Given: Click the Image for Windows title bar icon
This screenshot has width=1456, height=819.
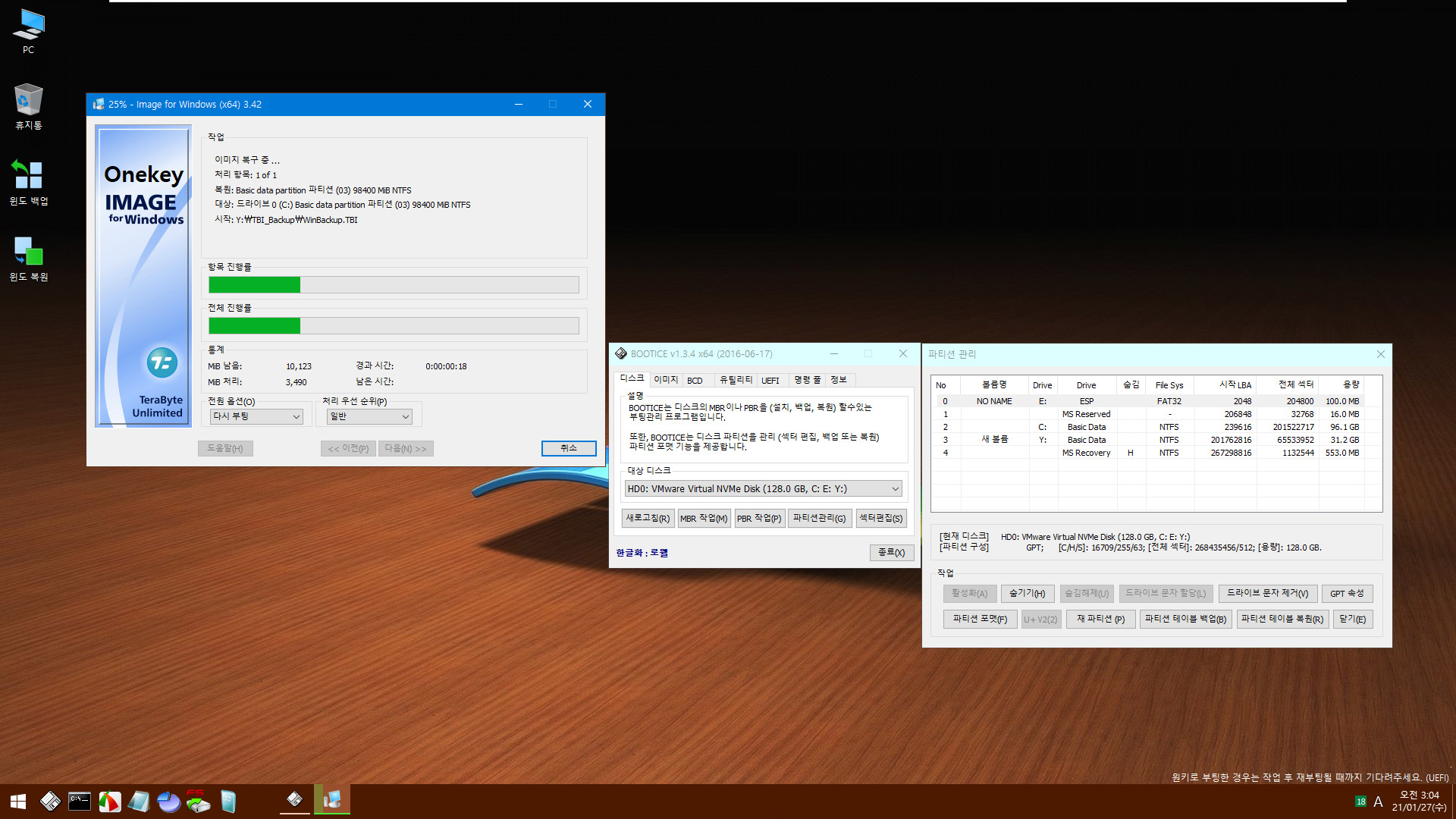Looking at the screenshot, I should 99,104.
